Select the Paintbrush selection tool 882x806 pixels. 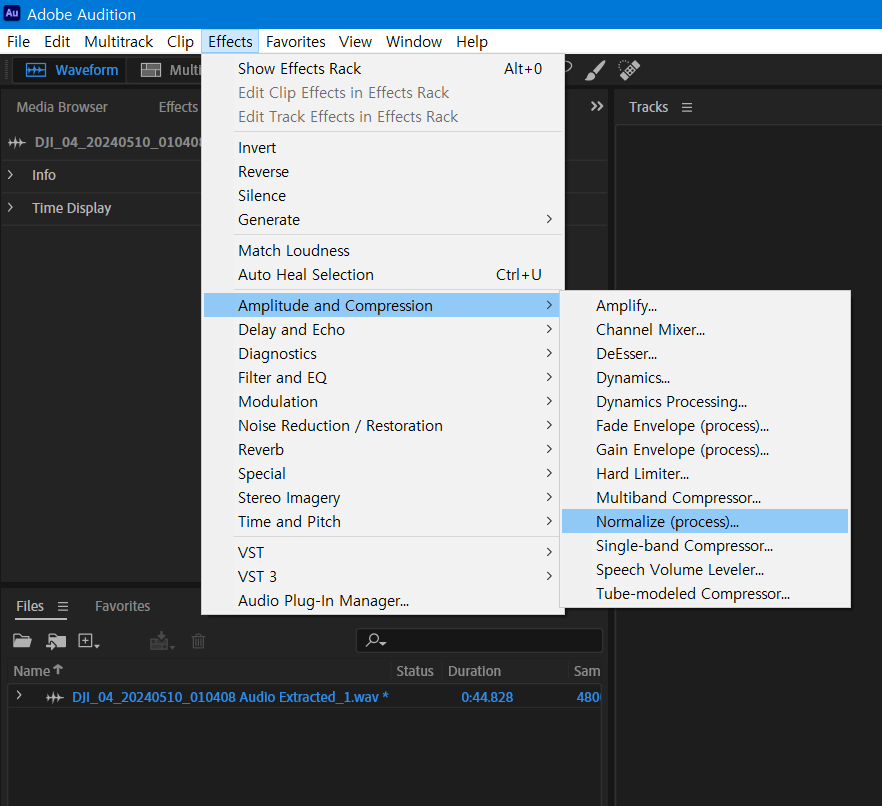point(595,70)
